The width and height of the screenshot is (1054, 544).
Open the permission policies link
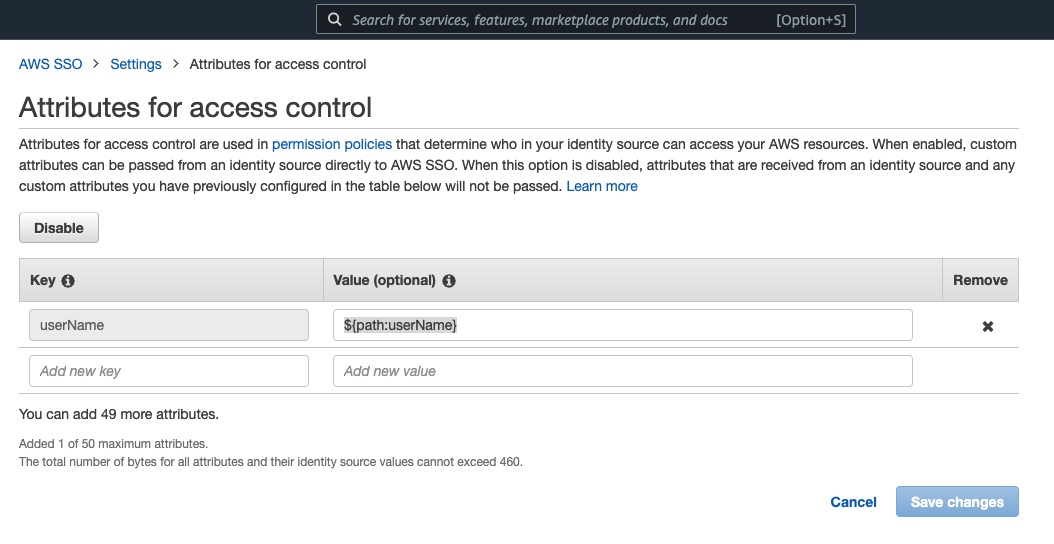332,144
